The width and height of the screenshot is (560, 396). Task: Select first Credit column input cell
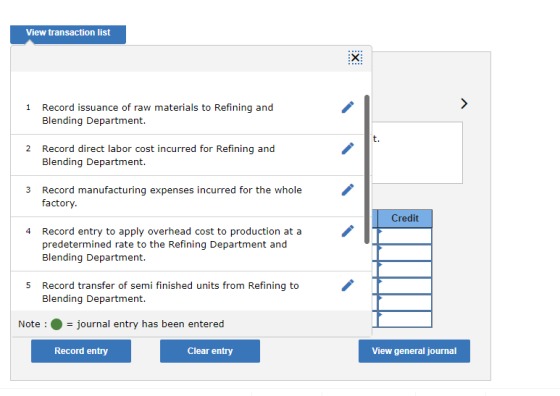pos(405,236)
